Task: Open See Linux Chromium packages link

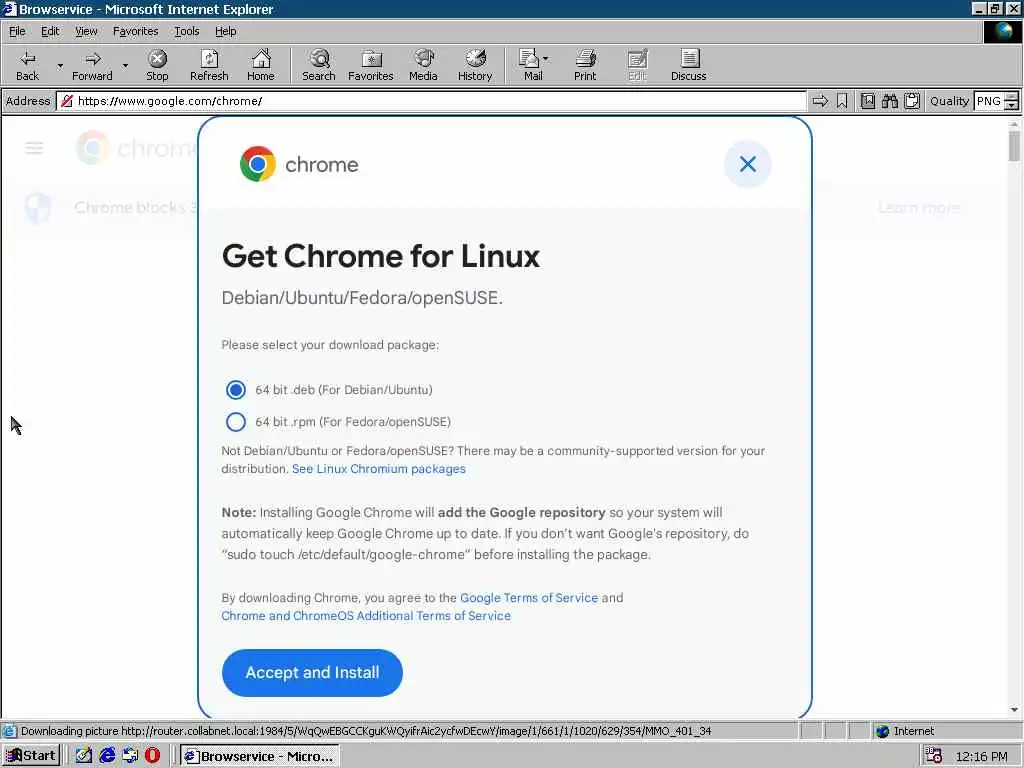Action: [x=379, y=469]
